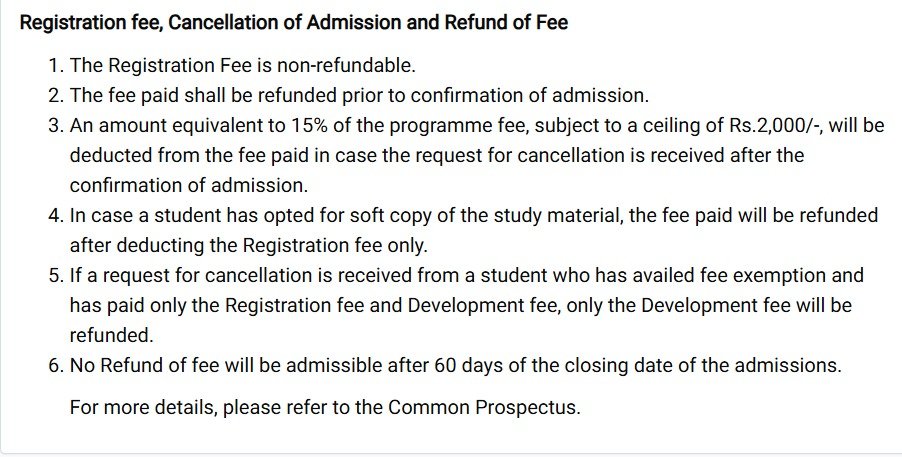
Task: Click the list number '1.' marker
Action: [x=56, y=66]
